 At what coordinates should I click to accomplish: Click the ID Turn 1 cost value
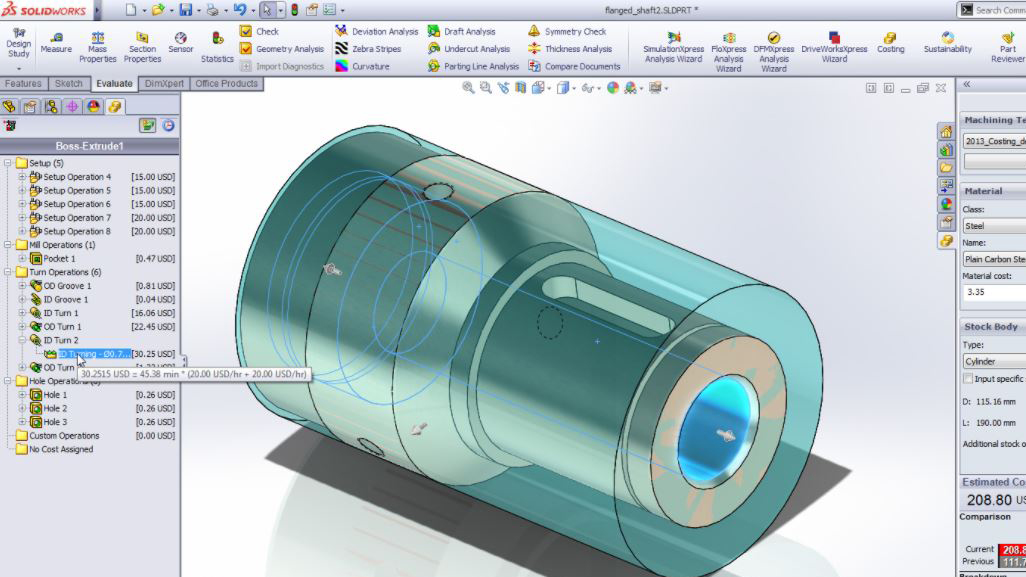click(x=153, y=313)
